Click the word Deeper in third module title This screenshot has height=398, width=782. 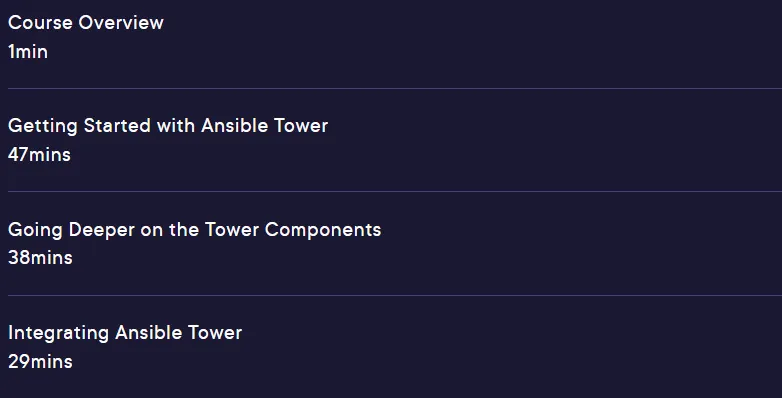pyautogui.click(x=102, y=230)
